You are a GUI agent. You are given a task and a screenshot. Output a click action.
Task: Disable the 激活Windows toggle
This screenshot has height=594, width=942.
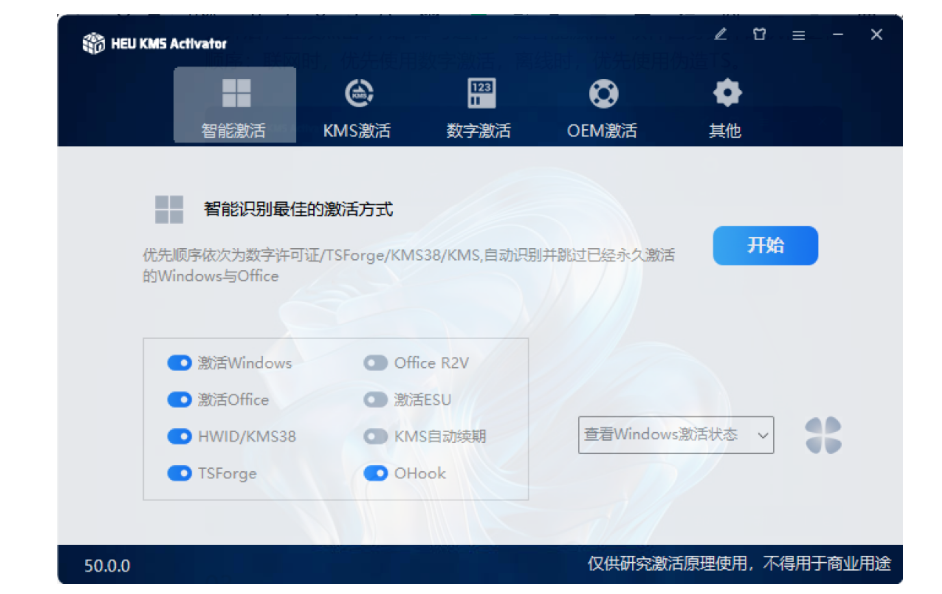tap(178, 363)
